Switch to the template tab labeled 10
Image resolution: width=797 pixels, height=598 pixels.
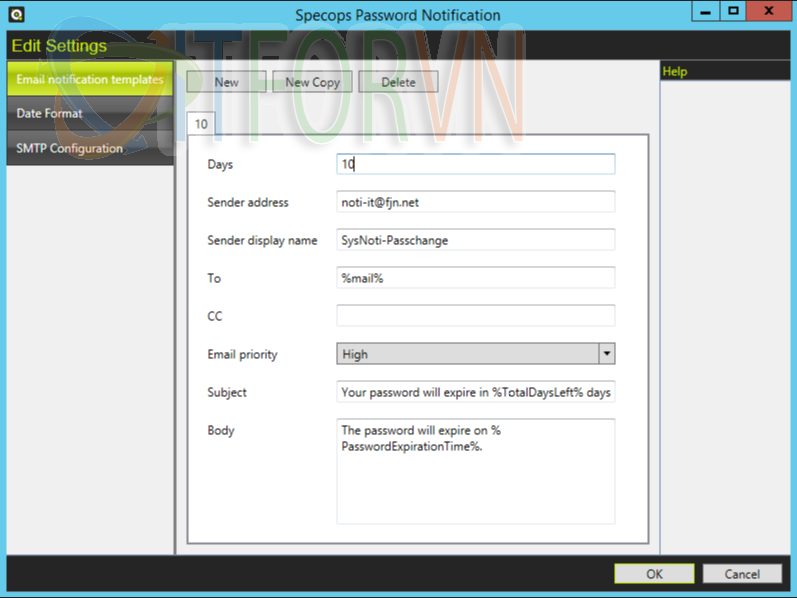point(201,124)
